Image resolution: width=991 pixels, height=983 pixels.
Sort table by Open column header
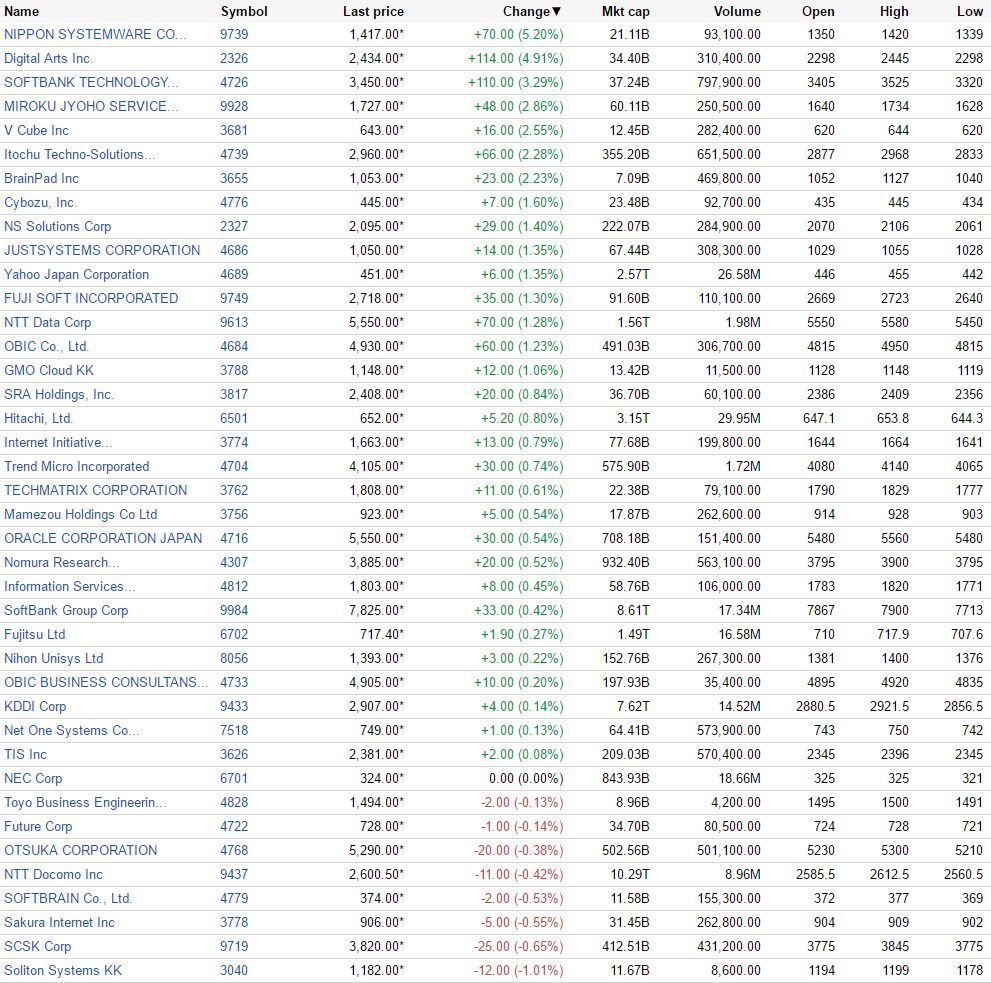(x=818, y=11)
